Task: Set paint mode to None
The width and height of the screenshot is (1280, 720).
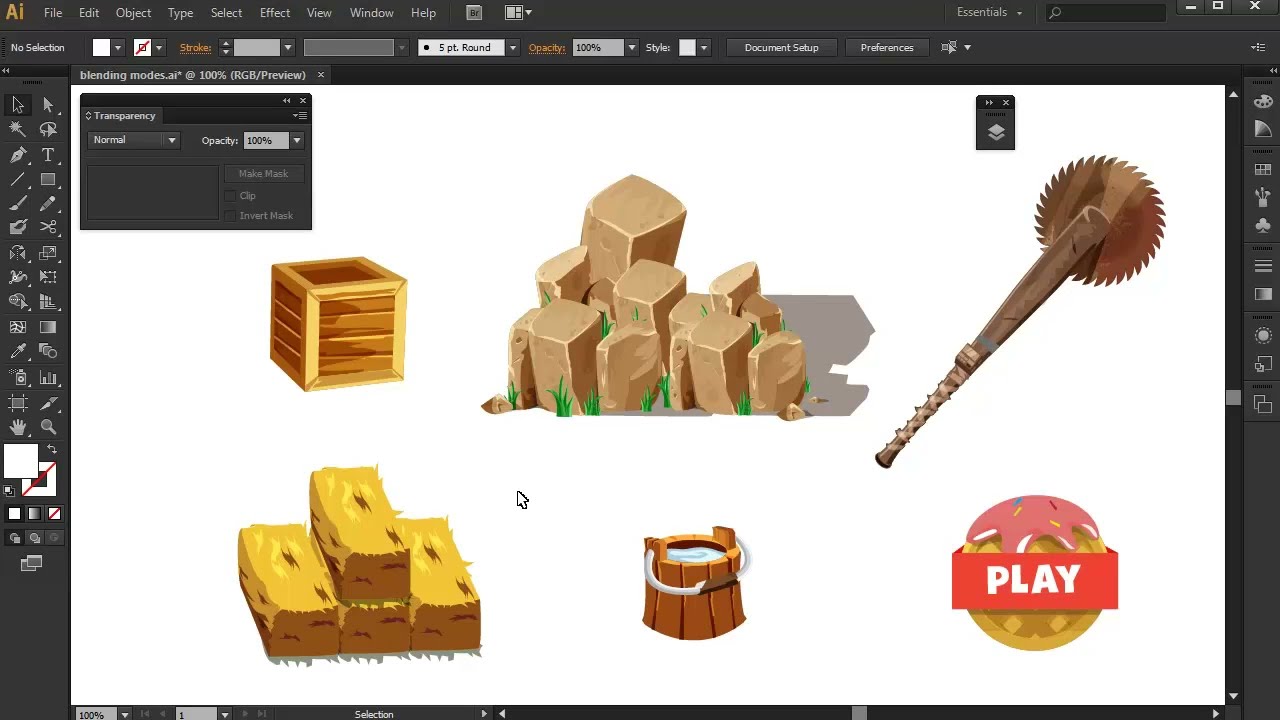Action: point(54,514)
